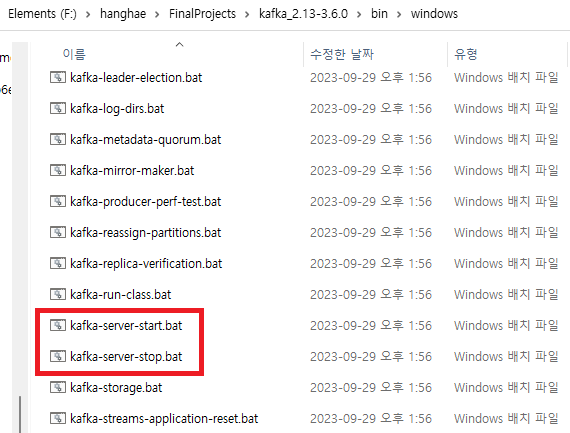Select the kafka-server-start.bat file icon
570x433 pixels.
pos(58,325)
